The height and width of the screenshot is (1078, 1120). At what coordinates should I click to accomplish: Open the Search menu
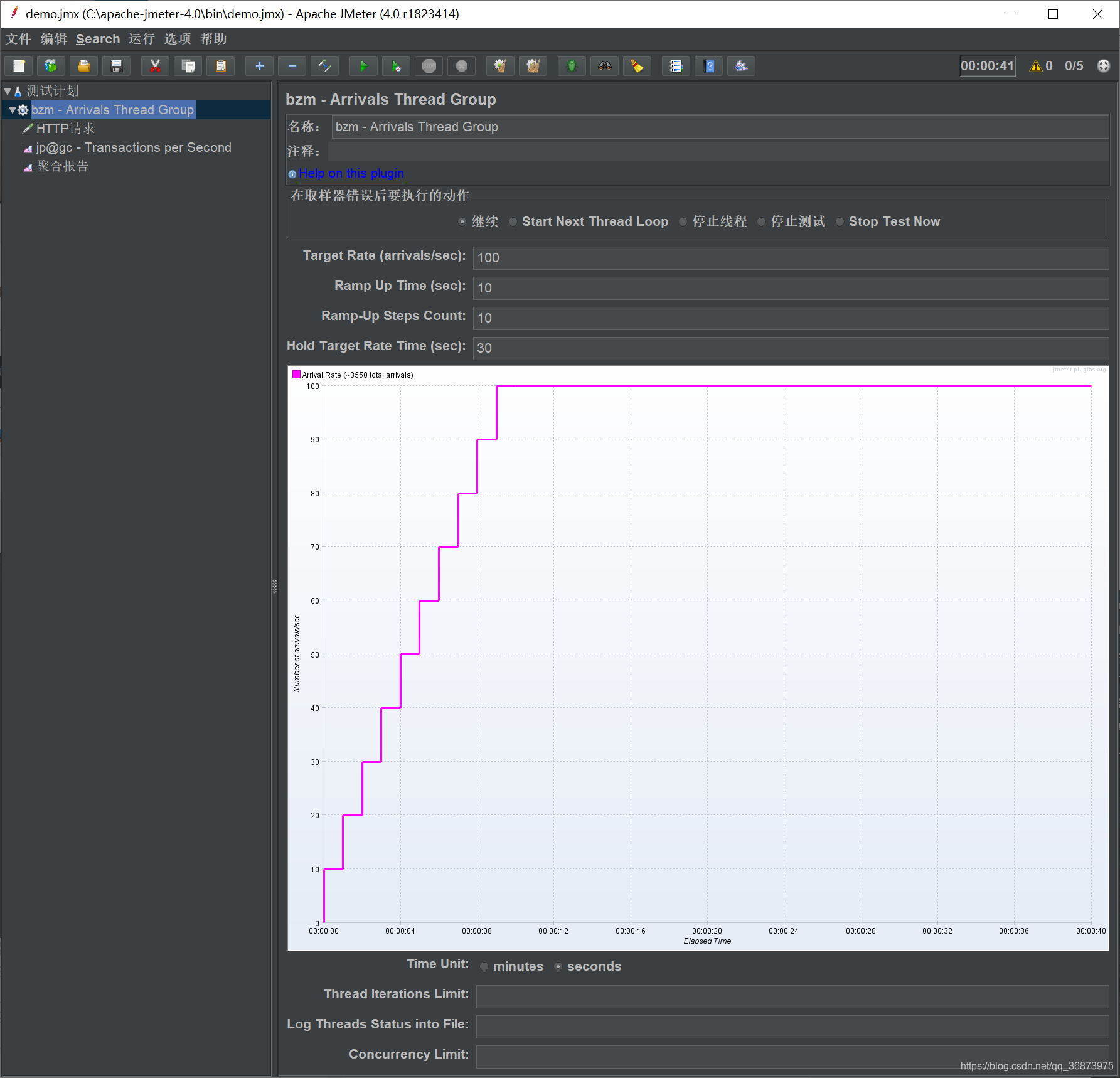coord(98,39)
